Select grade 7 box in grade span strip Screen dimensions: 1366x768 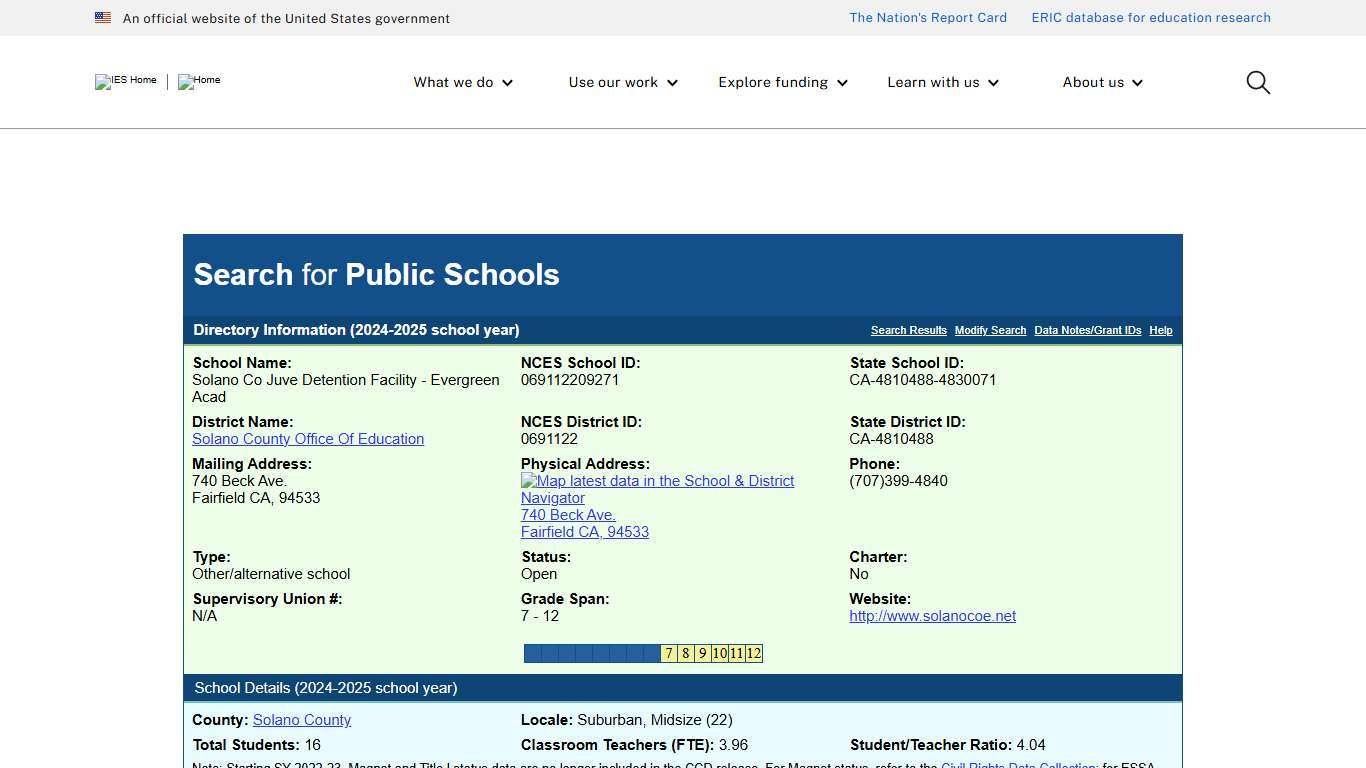[x=668, y=653]
